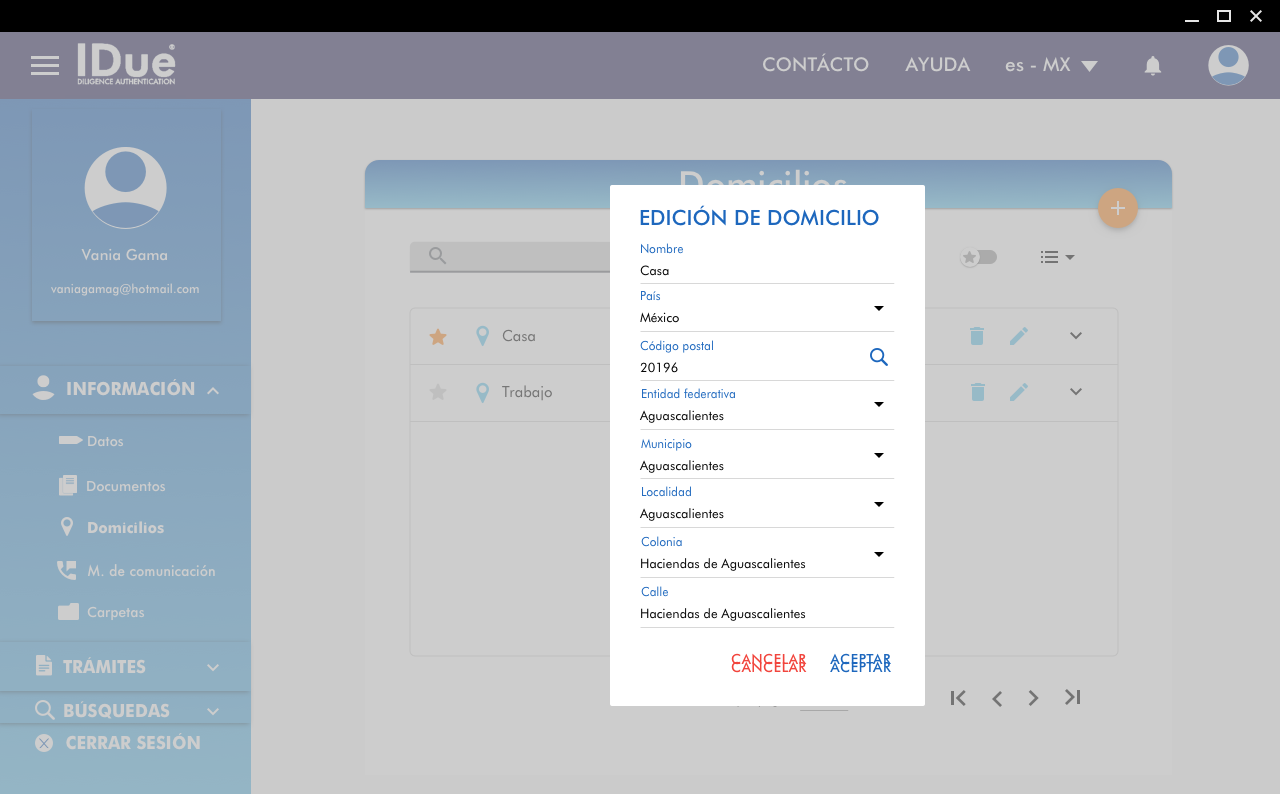Click the ACEPTAR button
1280x794 pixels.
pyautogui.click(x=860, y=663)
